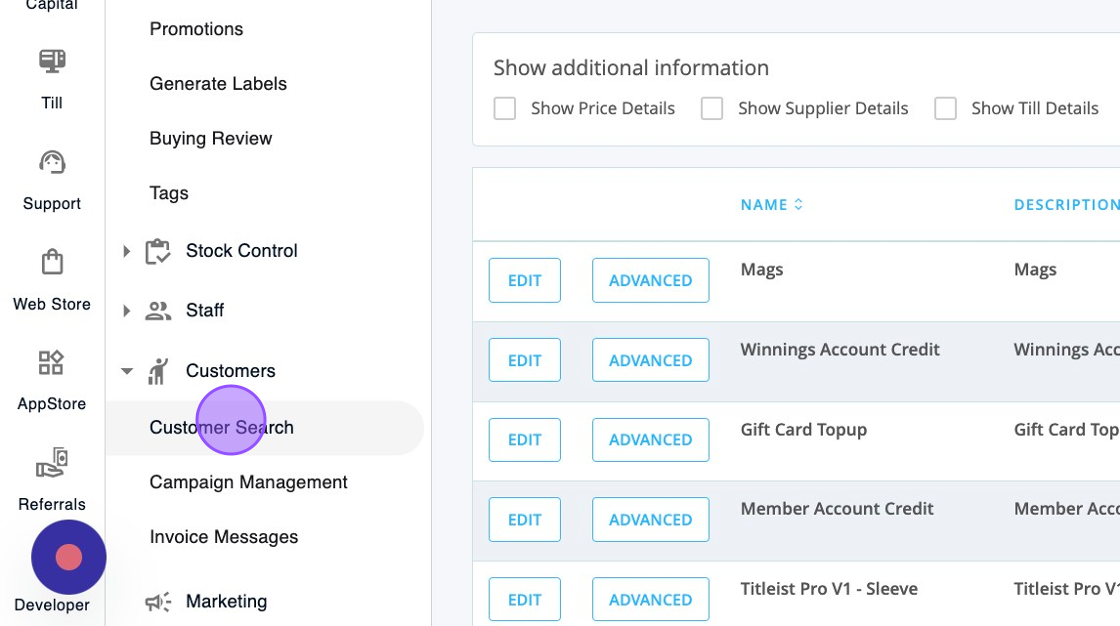Click the Customers section label
1120x626 pixels.
[x=231, y=371]
